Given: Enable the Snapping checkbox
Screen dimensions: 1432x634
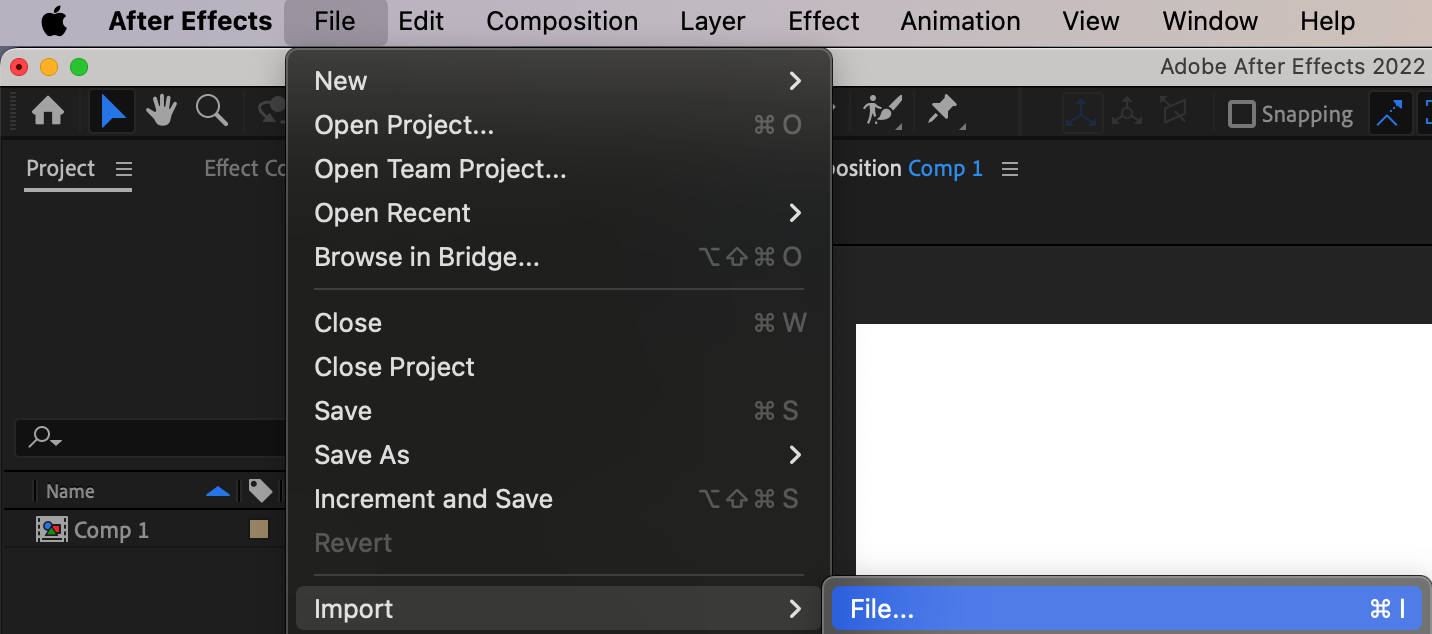Looking at the screenshot, I should tap(1241, 114).
